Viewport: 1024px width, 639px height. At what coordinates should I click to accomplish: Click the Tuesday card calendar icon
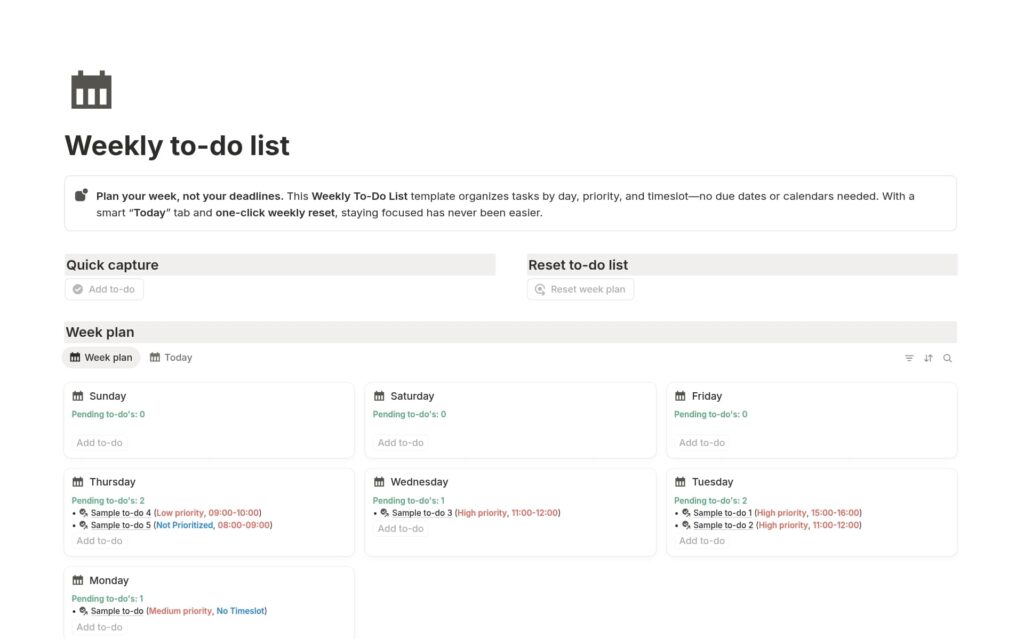coord(680,482)
